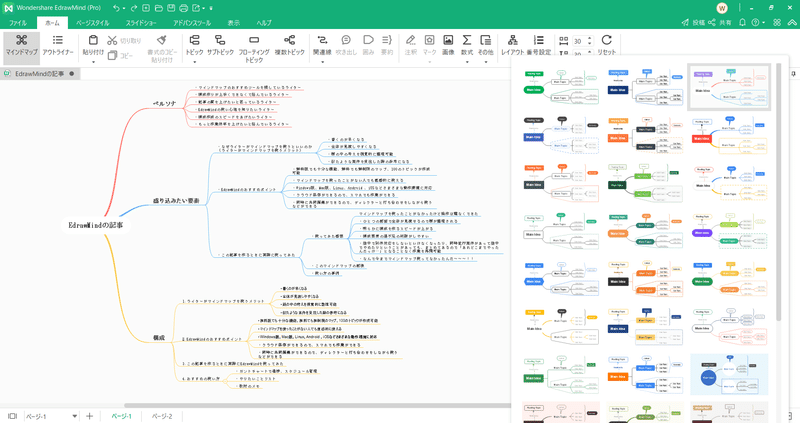Screen dimensions: 800x423
Task: Click the 共有 share button
Action: (720, 22)
